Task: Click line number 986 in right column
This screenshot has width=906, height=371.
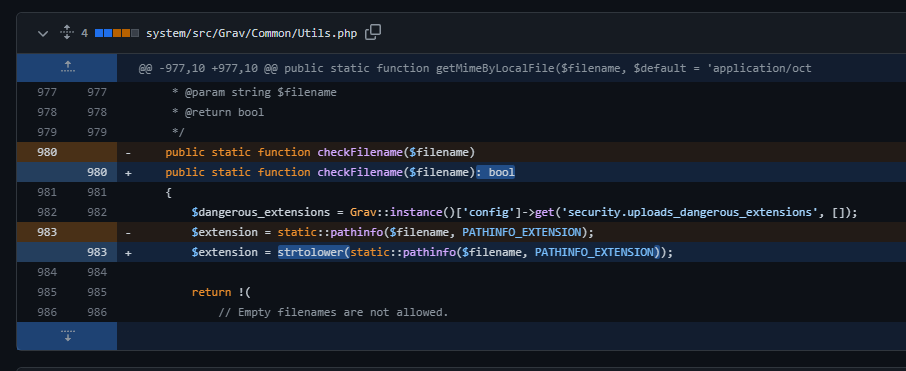Action: [96, 312]
